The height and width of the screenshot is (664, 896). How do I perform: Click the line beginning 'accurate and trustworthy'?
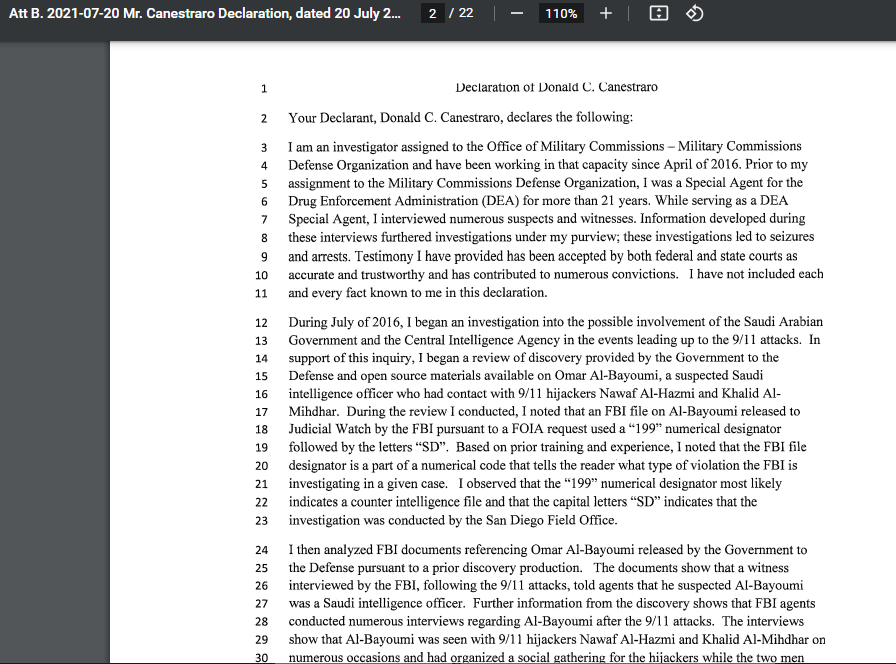click(555, 274)
